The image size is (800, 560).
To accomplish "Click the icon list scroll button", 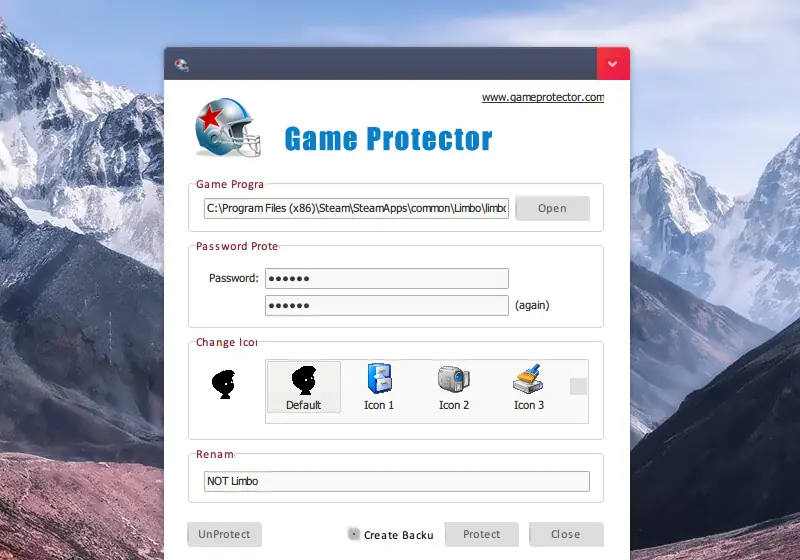I will click(x=578, y=387).
